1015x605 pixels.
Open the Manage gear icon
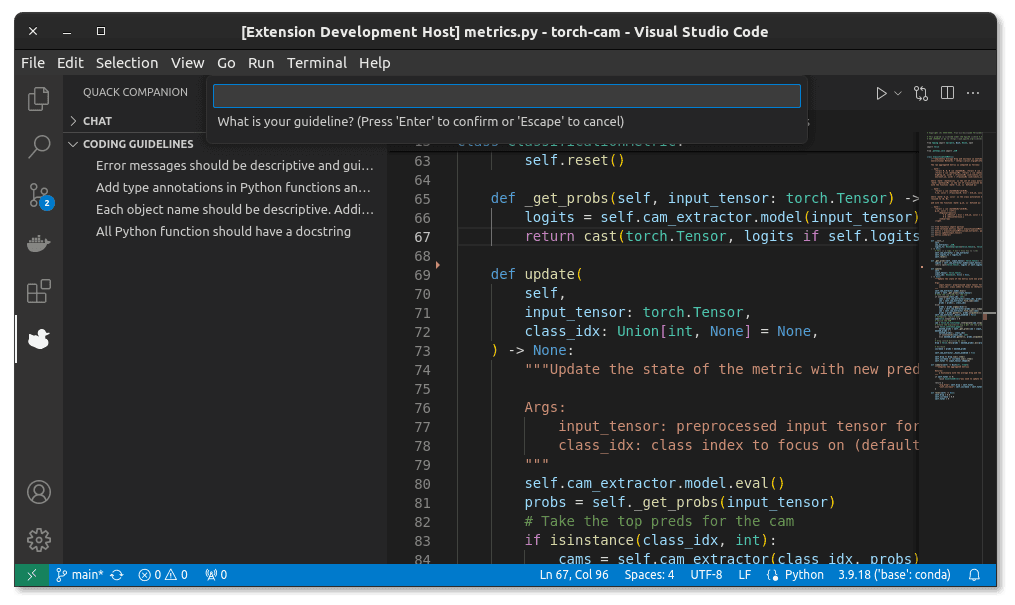coord(39,540)
